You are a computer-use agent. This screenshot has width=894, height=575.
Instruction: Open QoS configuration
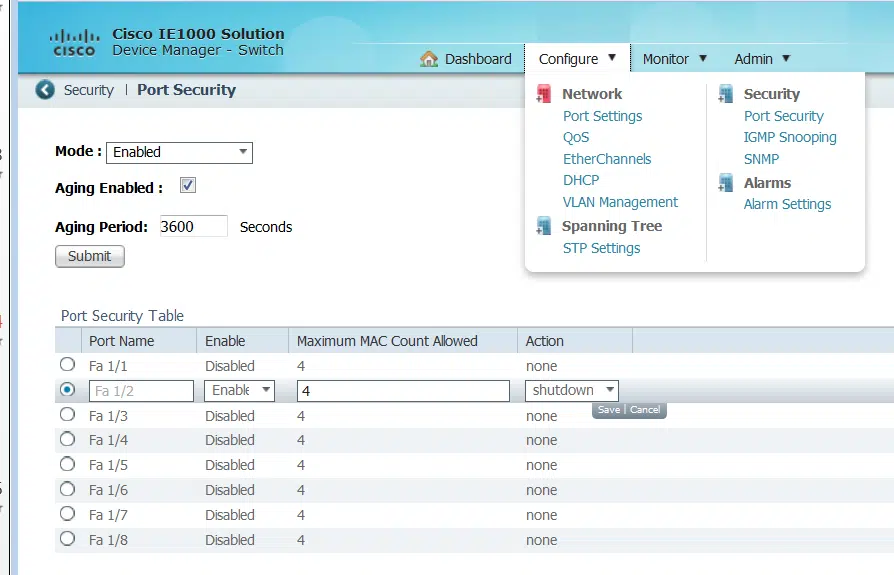[x=576, y=137]
